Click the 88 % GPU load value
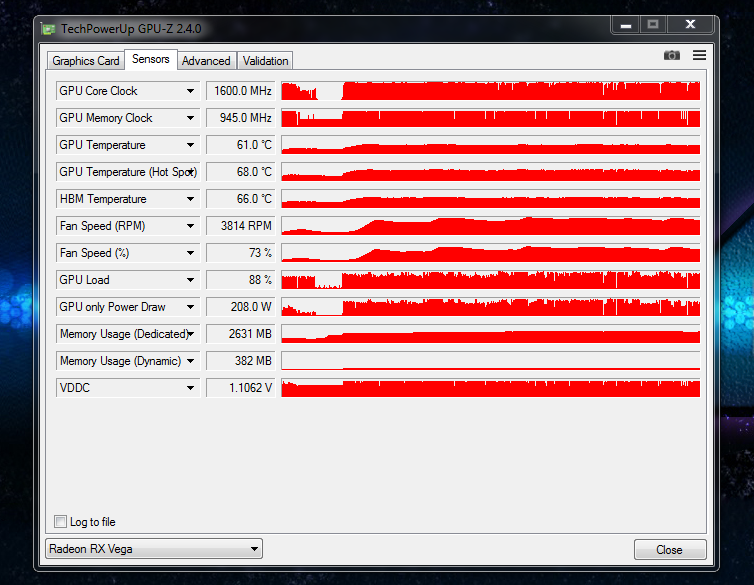Image resolution: width=754 pixels, height=585 pixels. coord(240,280)
